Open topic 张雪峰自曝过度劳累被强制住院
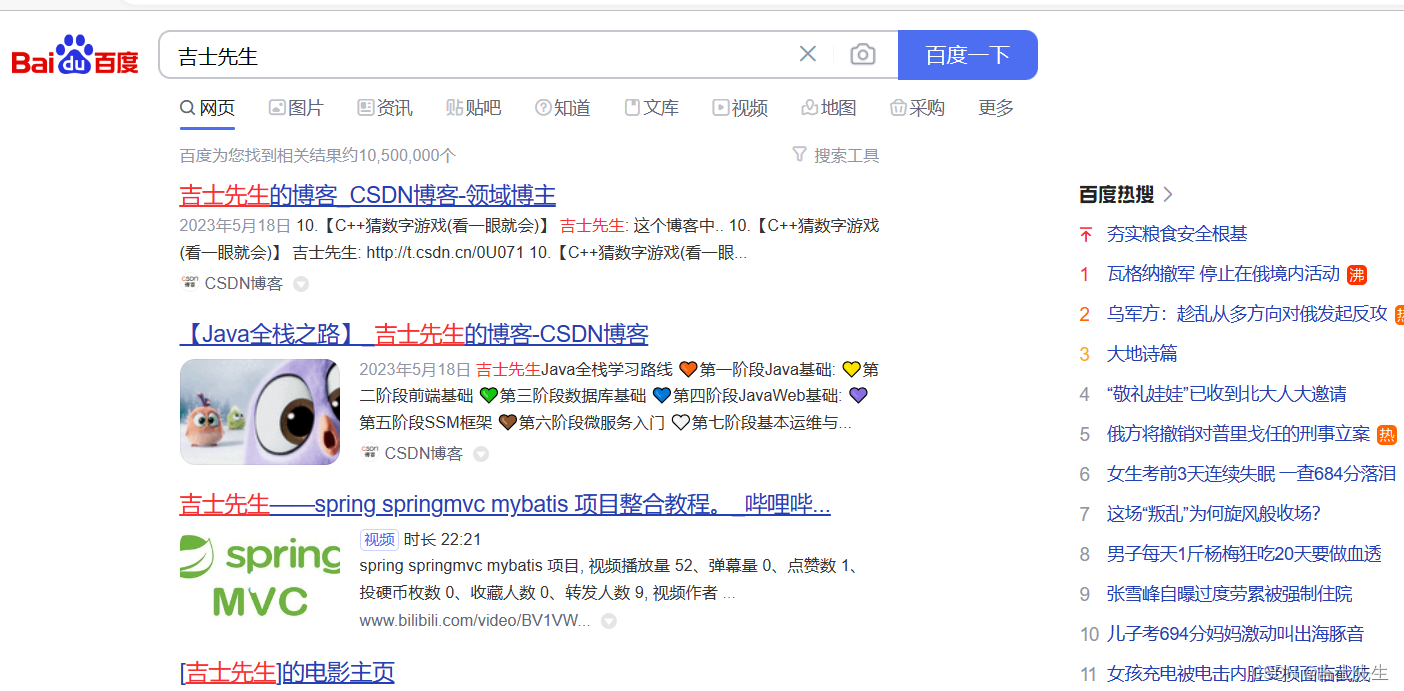 click(1229, 594)
